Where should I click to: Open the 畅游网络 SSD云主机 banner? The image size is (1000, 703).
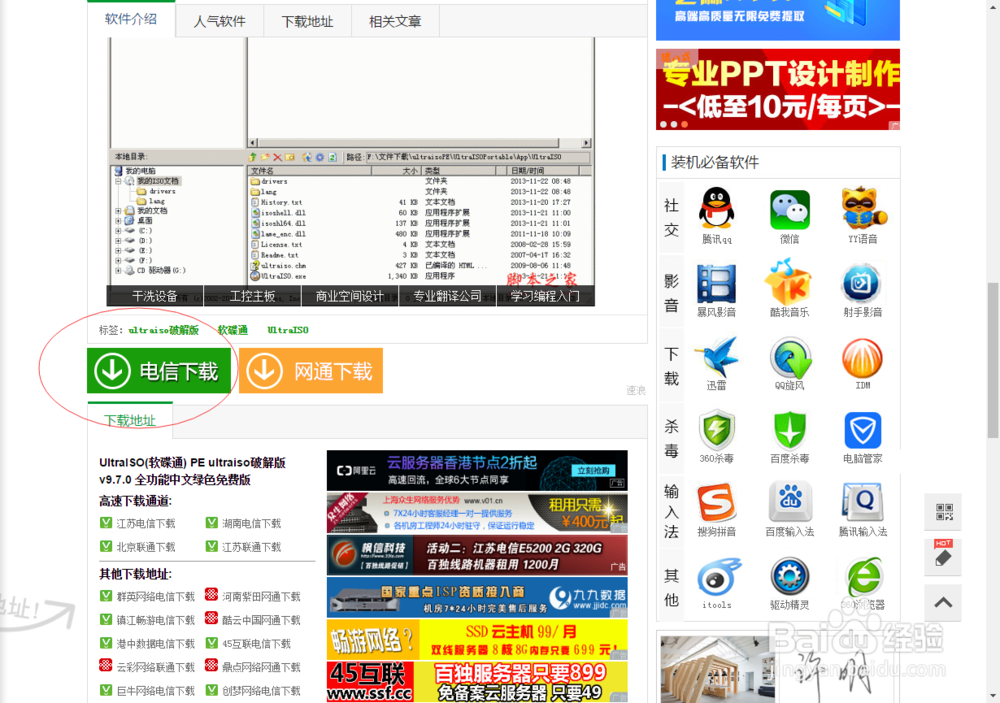(x=477, y=640)
